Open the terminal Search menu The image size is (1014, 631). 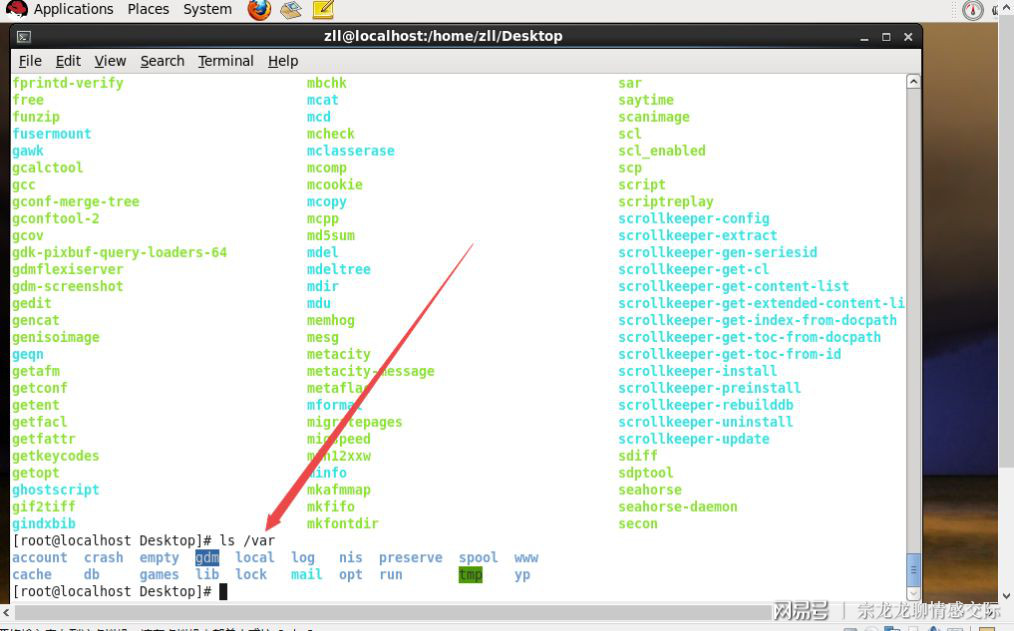162,61
